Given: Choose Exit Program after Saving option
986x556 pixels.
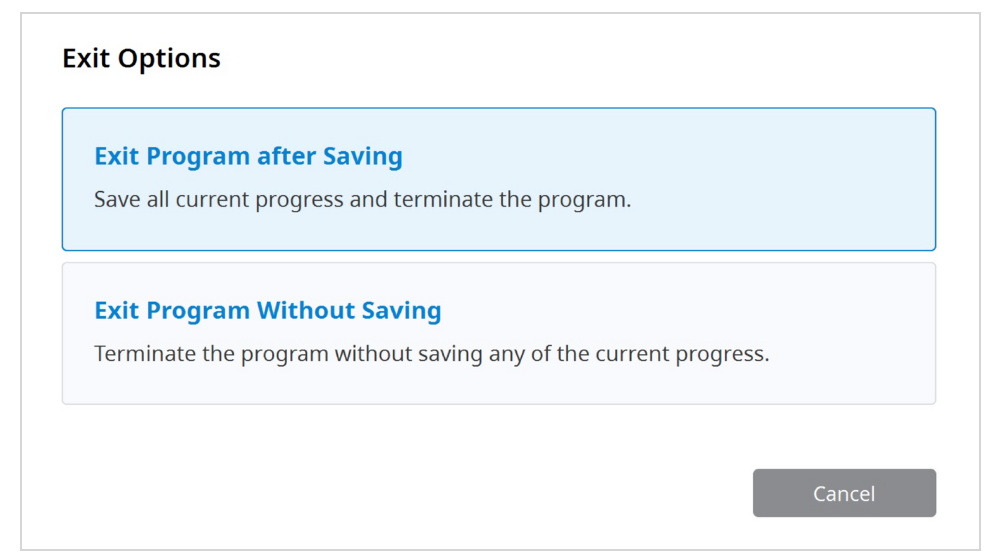Looking at the screenshot, I should pos(499,179).
